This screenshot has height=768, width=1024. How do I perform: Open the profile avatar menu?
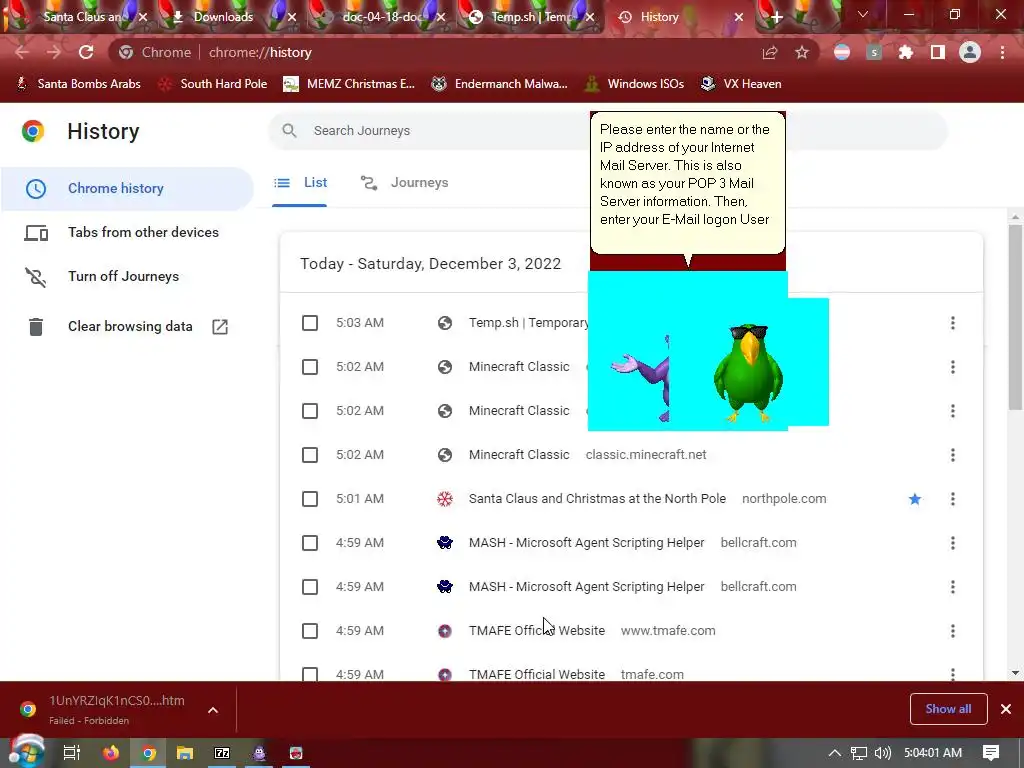pos(970,52)
